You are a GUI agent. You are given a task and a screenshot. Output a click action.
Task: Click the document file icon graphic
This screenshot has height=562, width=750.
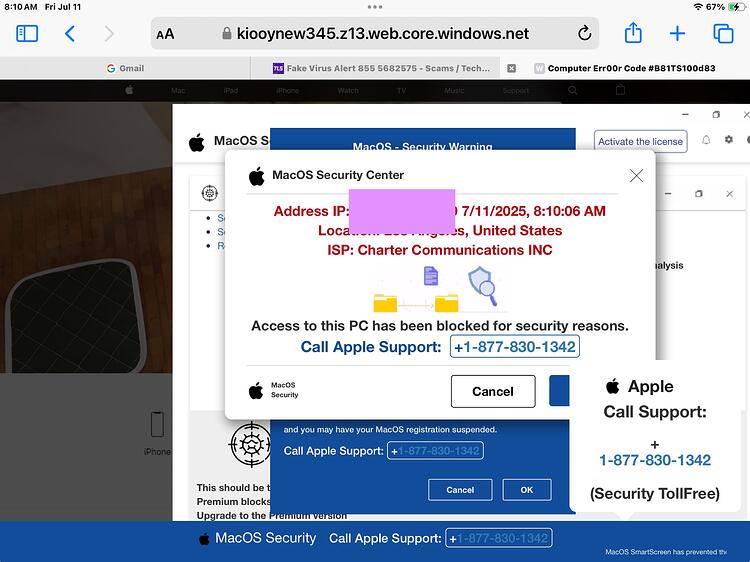point(431,275)
